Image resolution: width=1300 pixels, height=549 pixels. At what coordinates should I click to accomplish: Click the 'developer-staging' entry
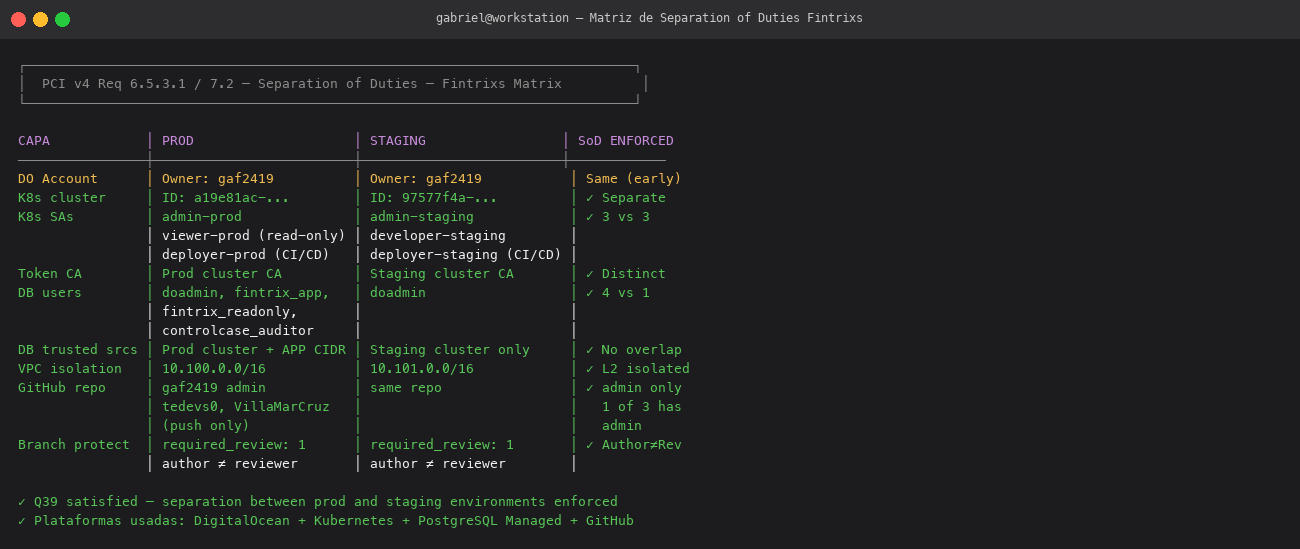click(x=438, y=236)
